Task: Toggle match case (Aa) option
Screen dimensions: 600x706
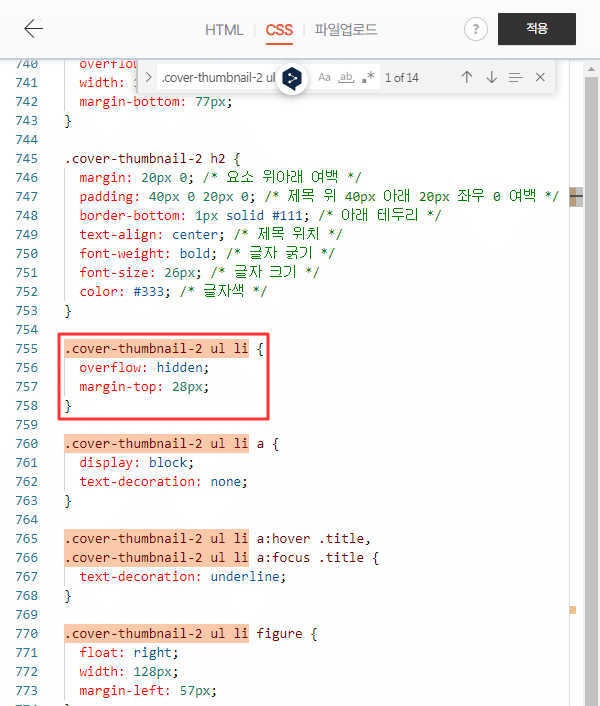Action: (324, 77)
